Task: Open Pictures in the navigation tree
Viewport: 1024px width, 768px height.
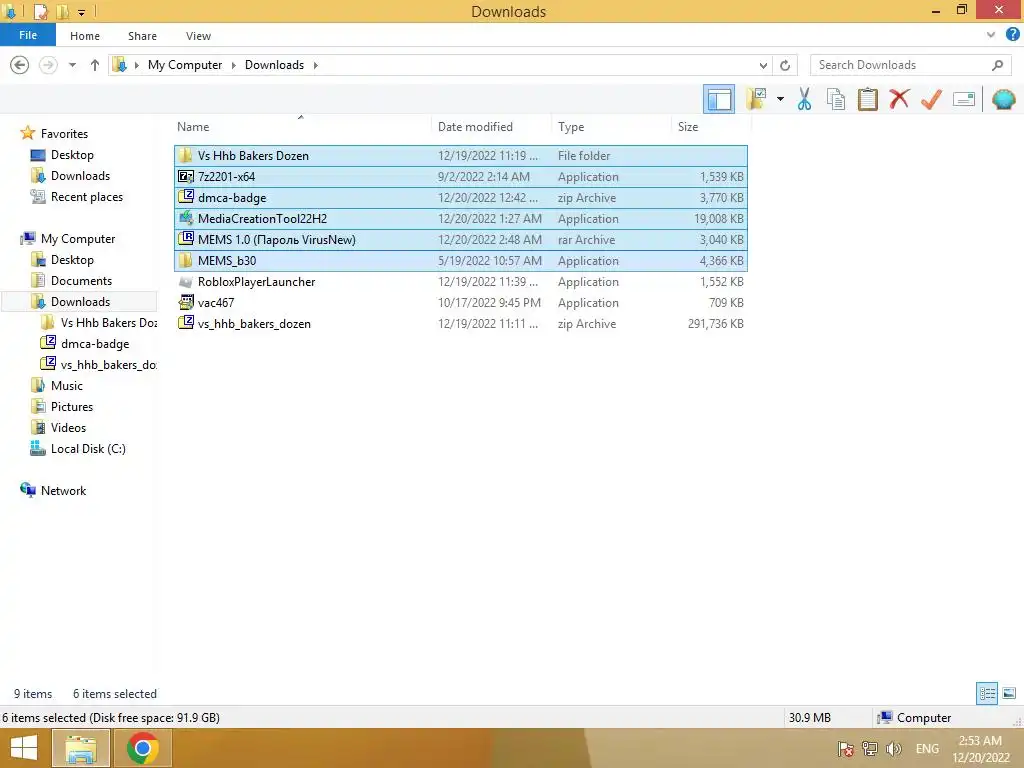Action: (72, 406)
